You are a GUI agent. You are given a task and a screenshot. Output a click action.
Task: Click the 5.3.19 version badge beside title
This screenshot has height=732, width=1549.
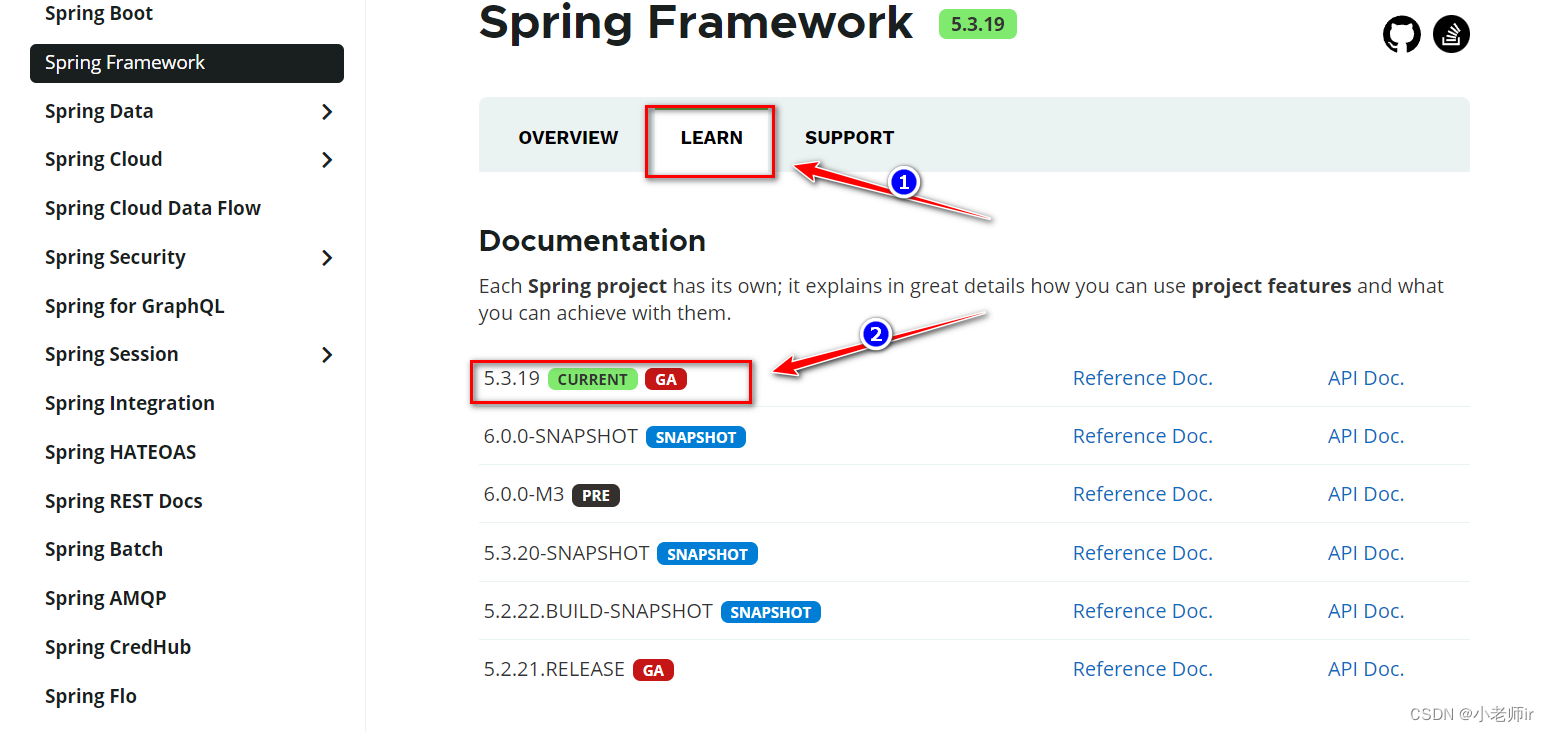tap(977, 24)
